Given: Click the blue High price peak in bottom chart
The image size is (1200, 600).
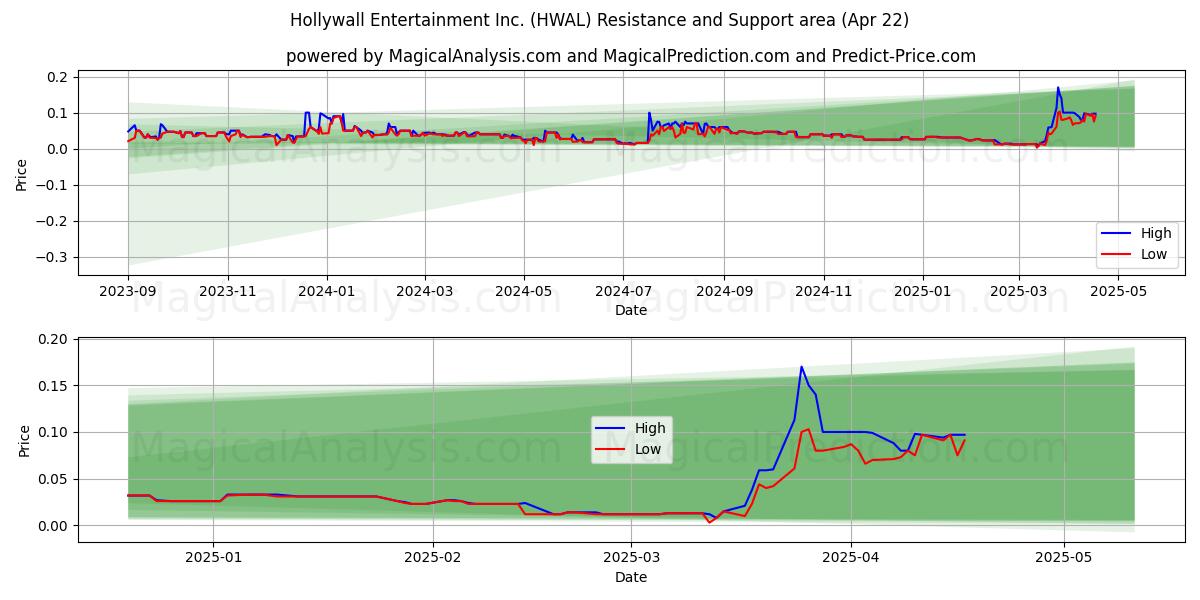Looking at the screenshot, I should tap(801, 367).
